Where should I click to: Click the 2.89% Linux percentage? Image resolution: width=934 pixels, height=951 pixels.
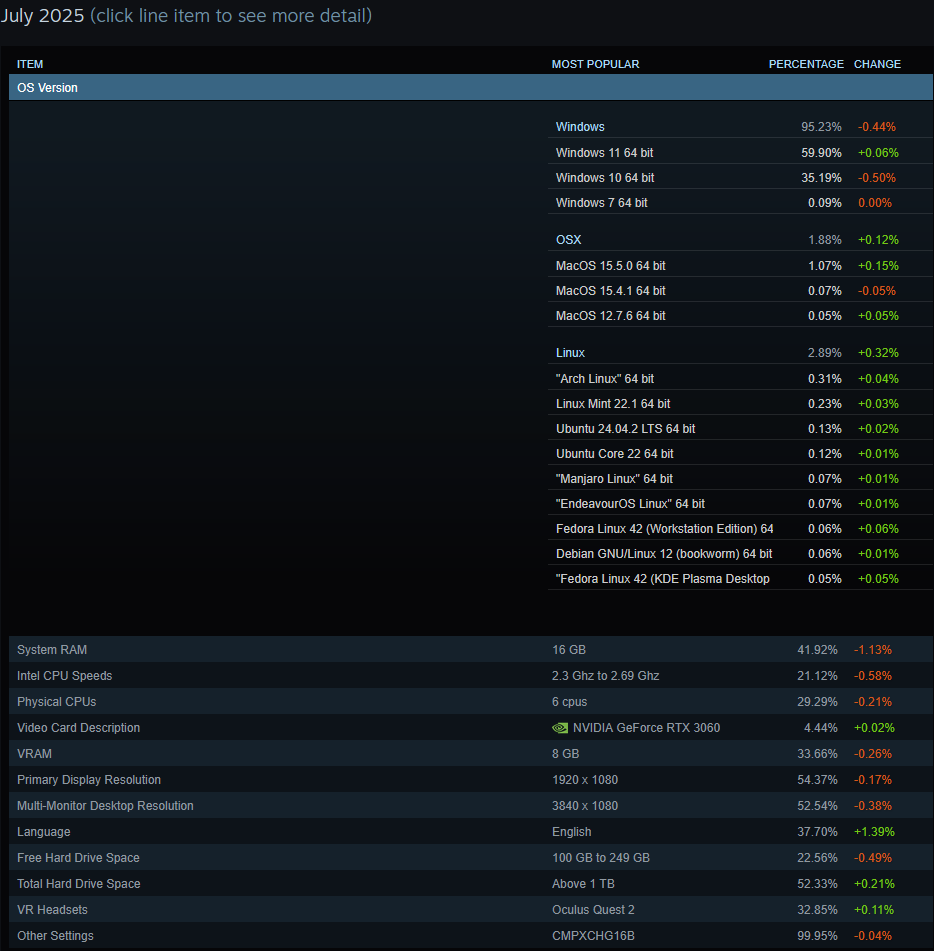(x=824, y=352)
